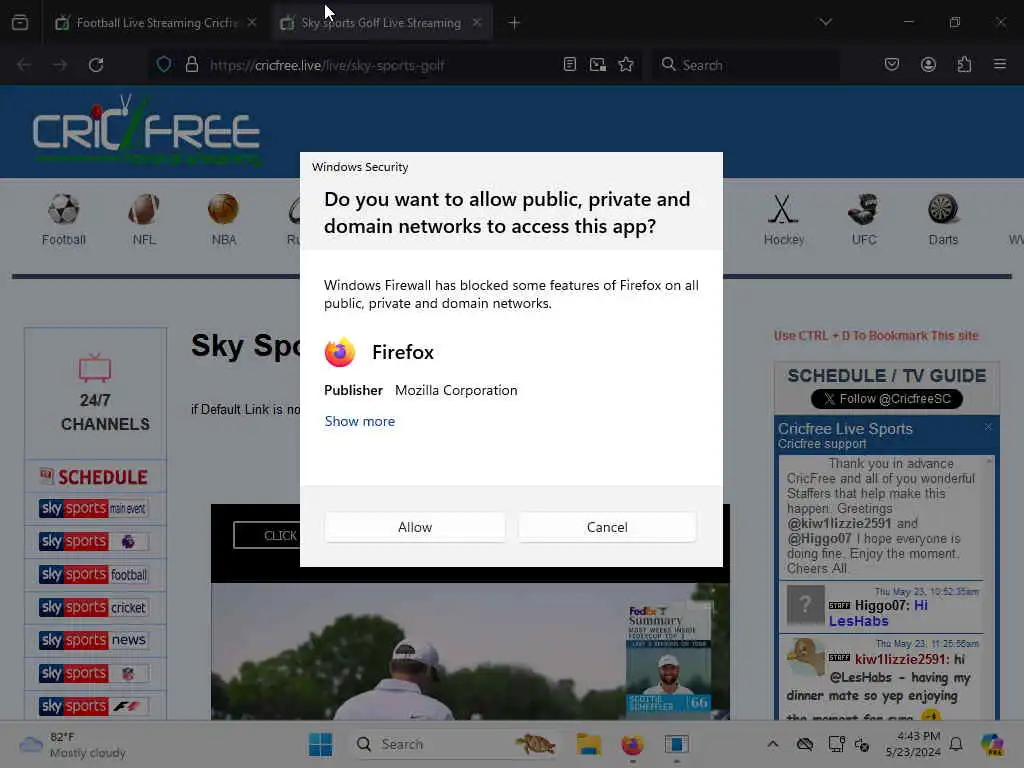Open Firefox from the taskbar
This screenshot has width=1024, height=768.
[632, 744]
